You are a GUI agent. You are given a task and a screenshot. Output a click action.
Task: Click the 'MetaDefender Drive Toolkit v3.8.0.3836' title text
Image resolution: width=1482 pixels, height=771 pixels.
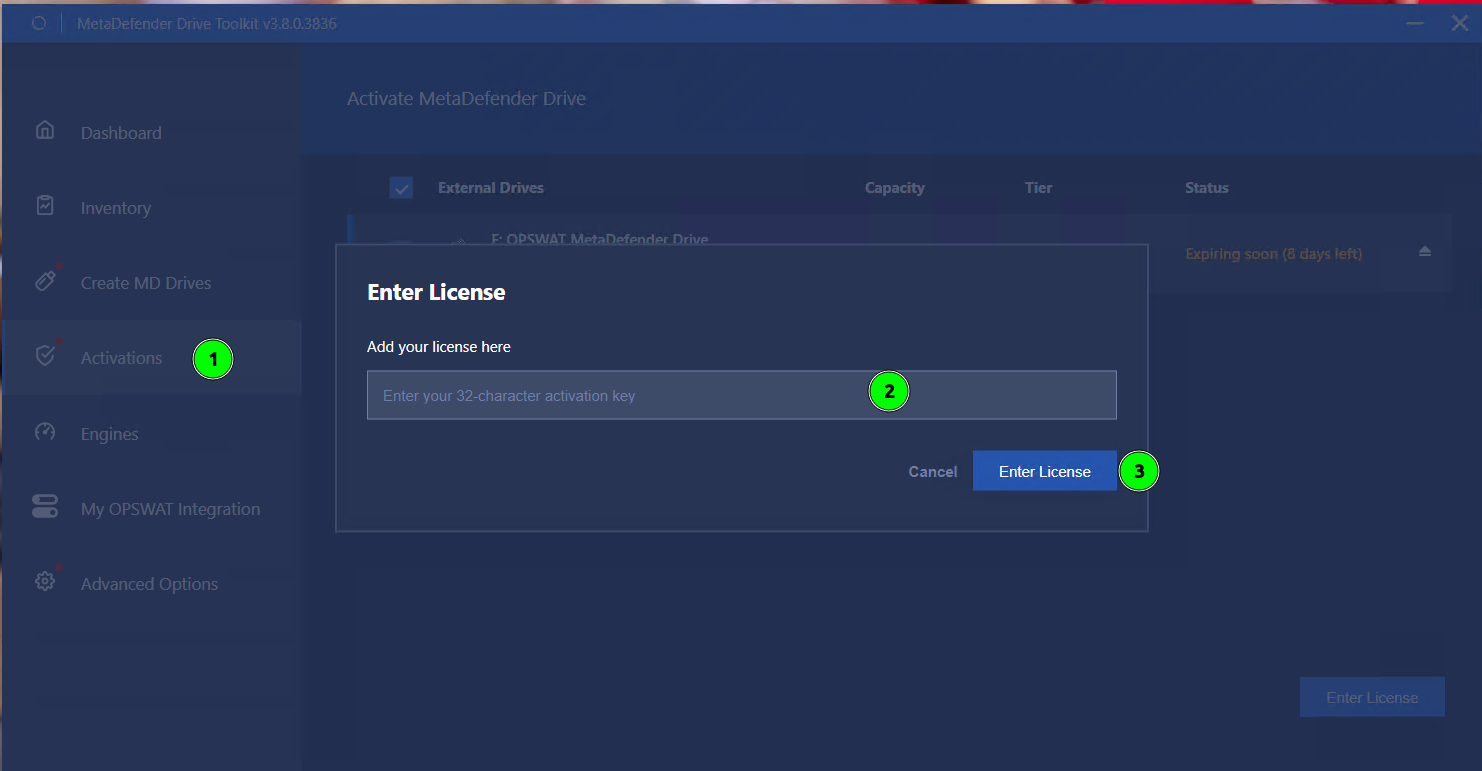pos(207,23)
